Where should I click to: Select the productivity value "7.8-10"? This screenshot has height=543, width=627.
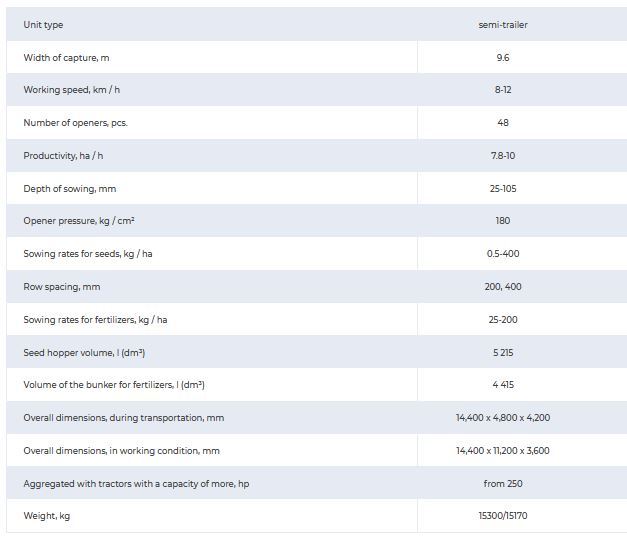502,156
